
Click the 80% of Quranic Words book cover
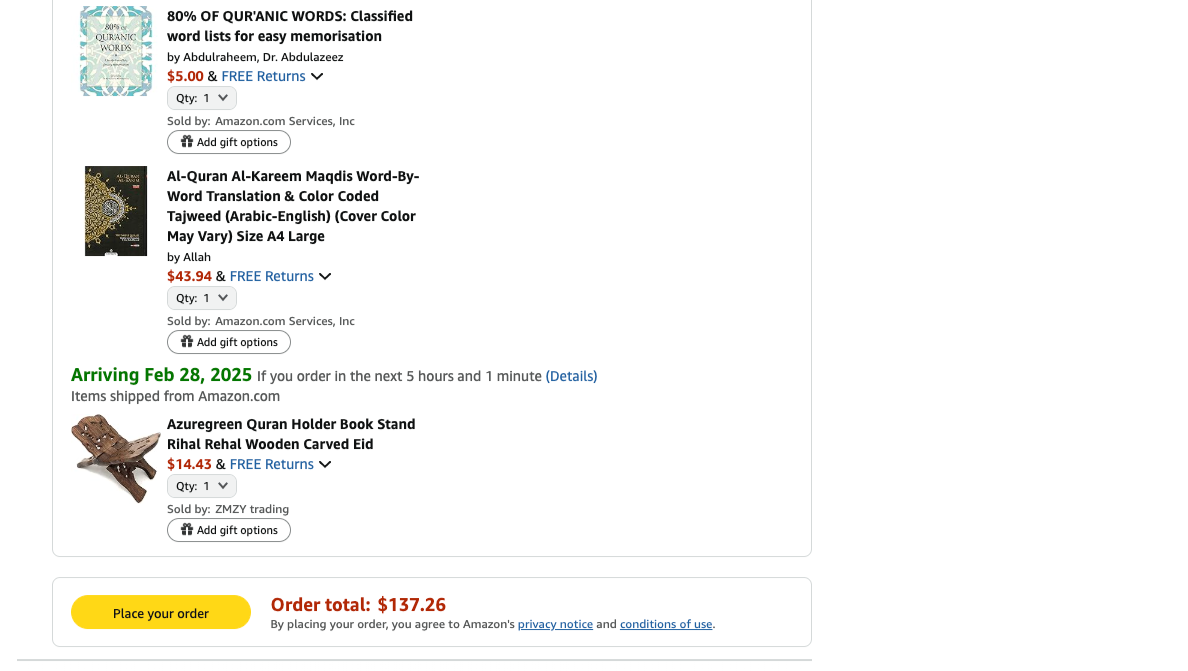tap(116, 51)
